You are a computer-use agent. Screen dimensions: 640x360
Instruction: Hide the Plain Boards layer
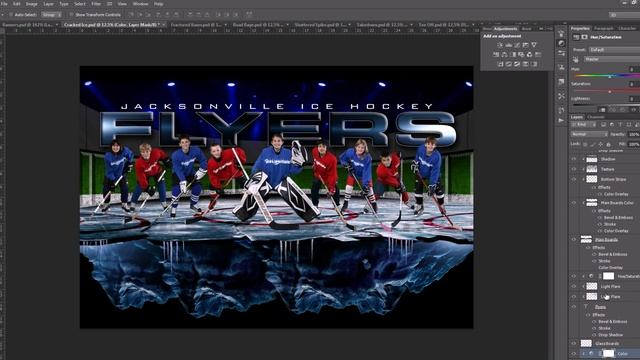click(x=573, y=240)
